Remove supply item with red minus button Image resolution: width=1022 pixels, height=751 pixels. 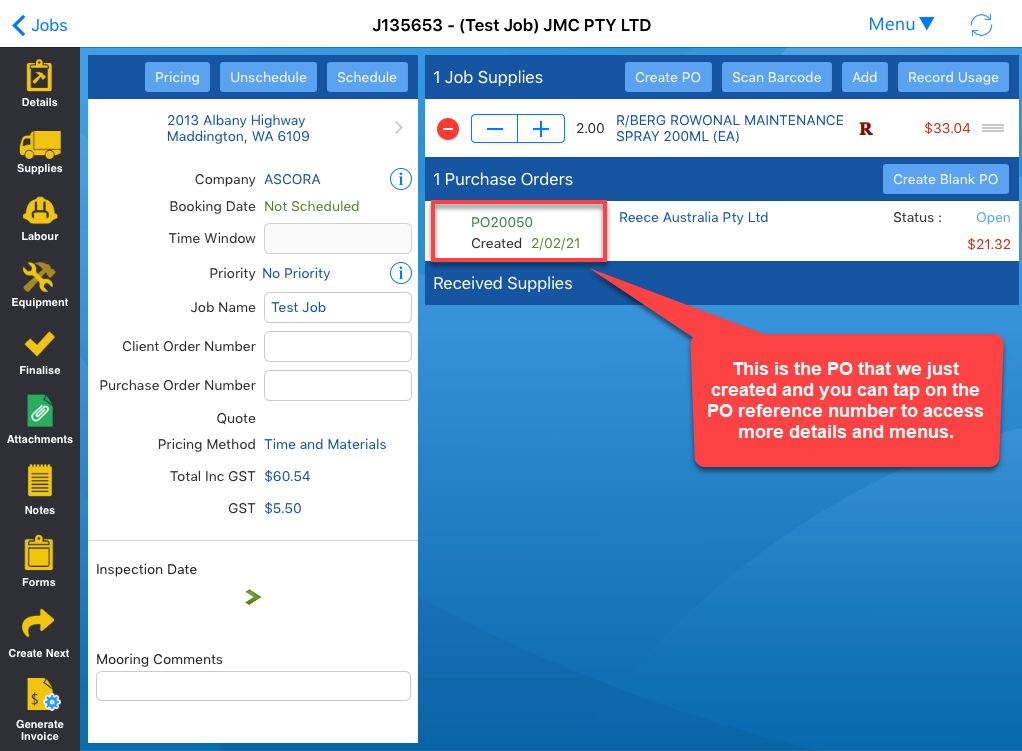[448, 129]
